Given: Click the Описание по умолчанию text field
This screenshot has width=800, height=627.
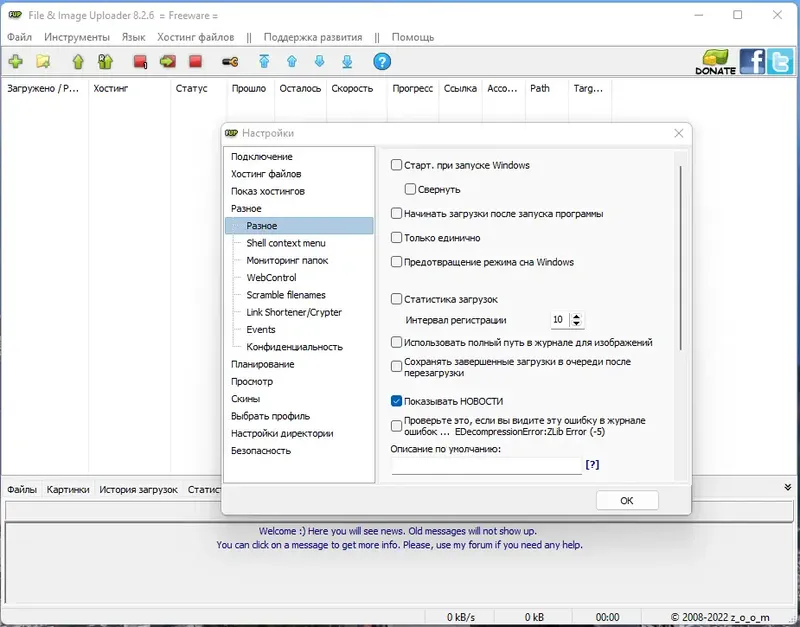Looking at the screenshot, I should (486, 465).
